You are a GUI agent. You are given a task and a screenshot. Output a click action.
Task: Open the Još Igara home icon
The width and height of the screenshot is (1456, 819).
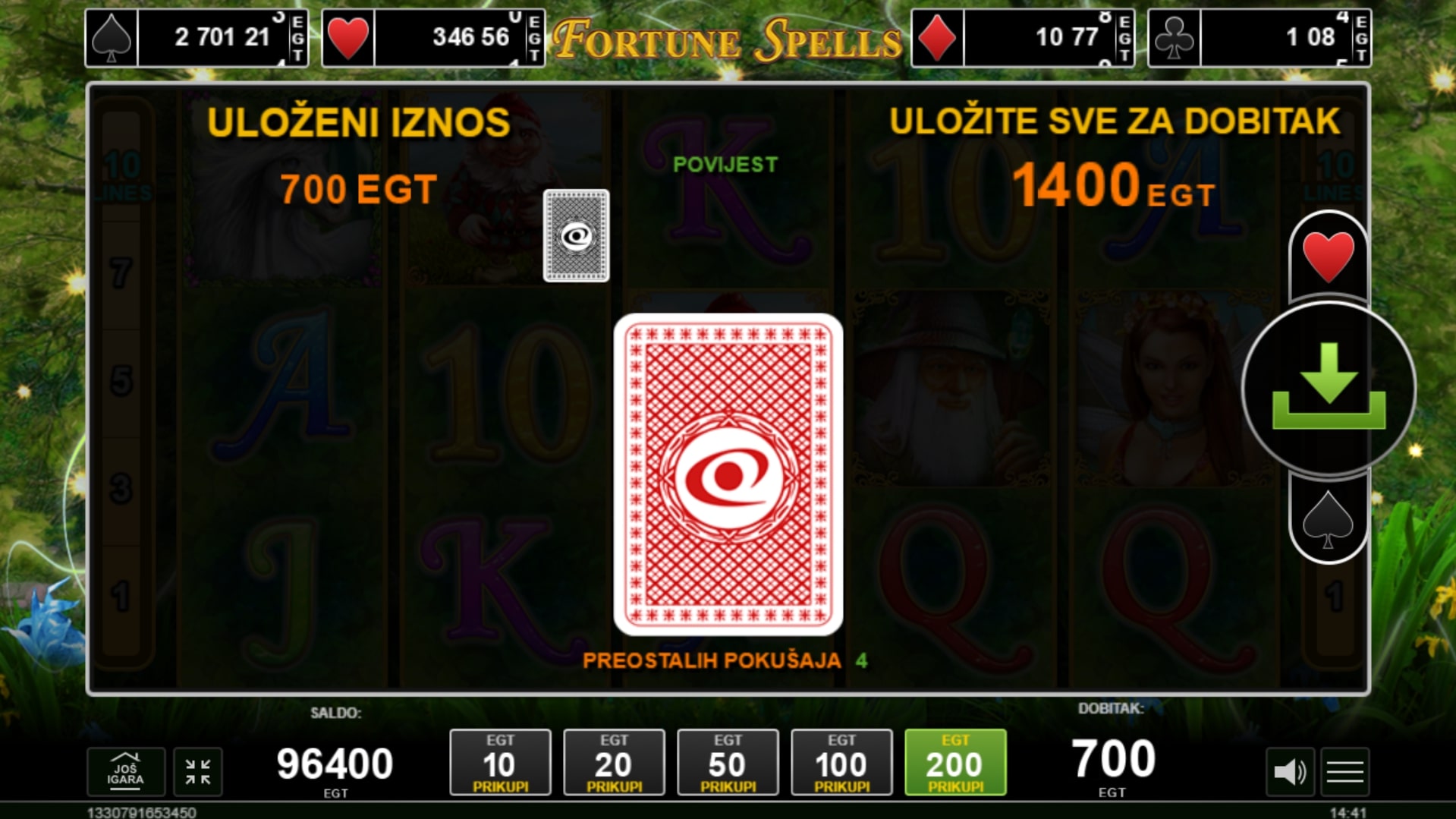pos(125,771)
